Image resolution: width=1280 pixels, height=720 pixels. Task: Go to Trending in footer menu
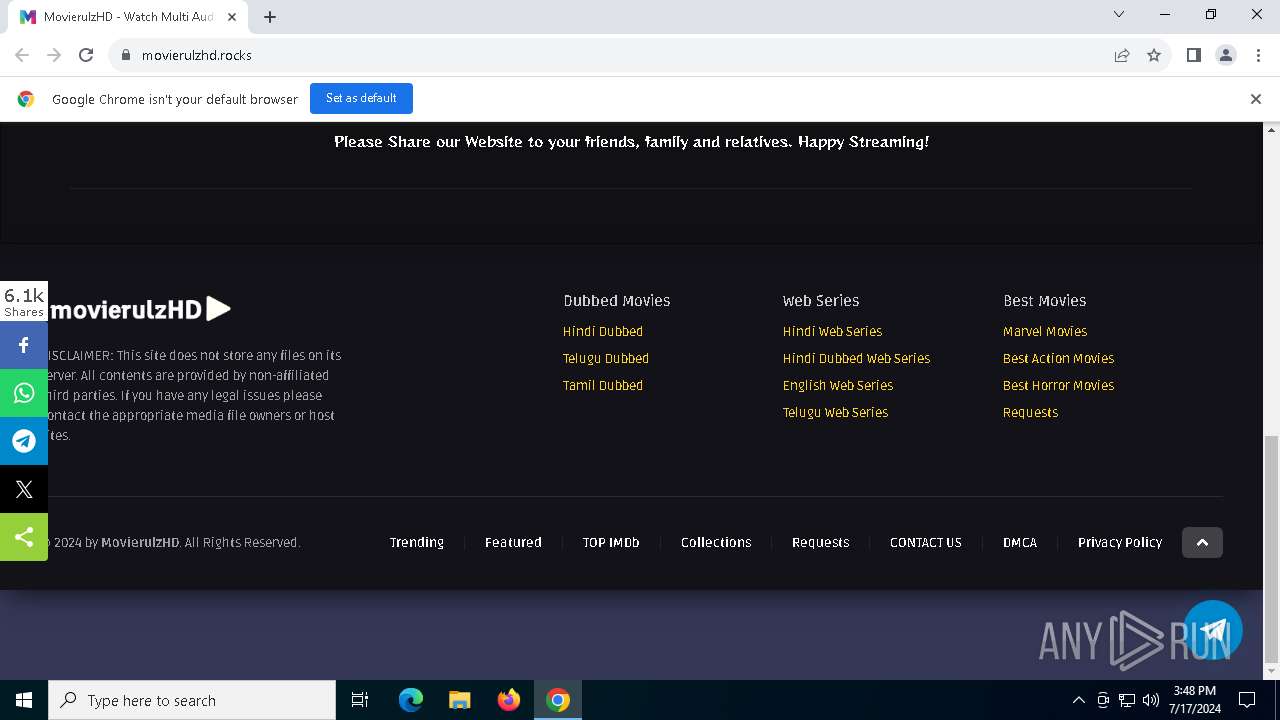(x=417, y=542)
